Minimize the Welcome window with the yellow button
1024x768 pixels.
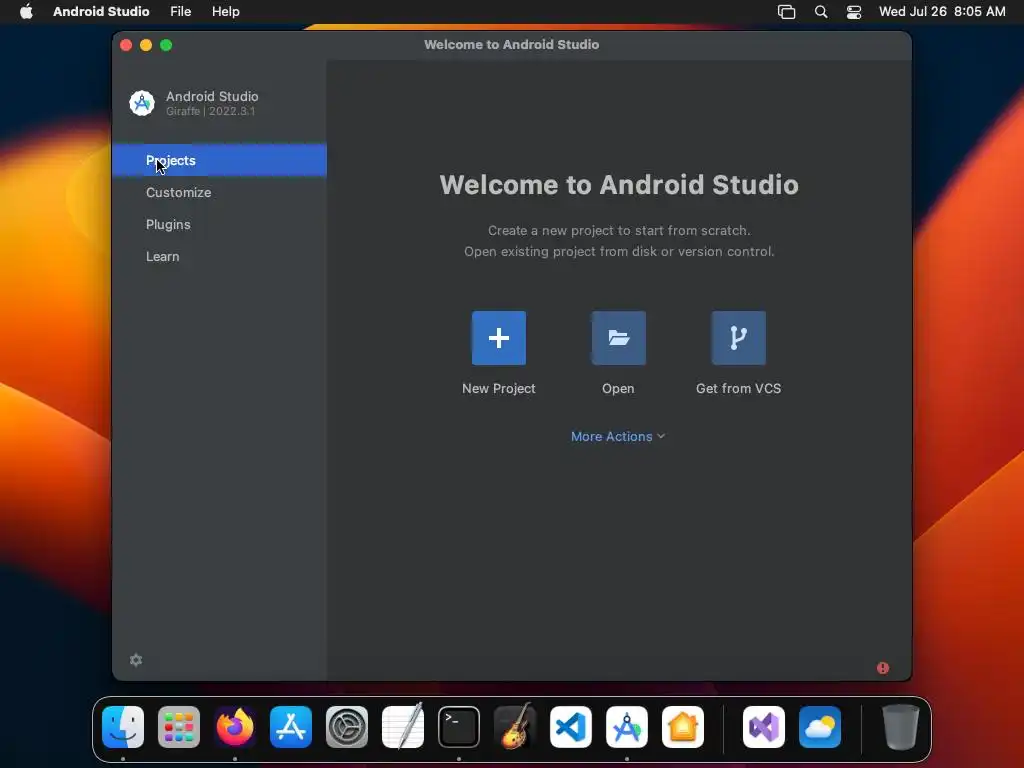146,45
